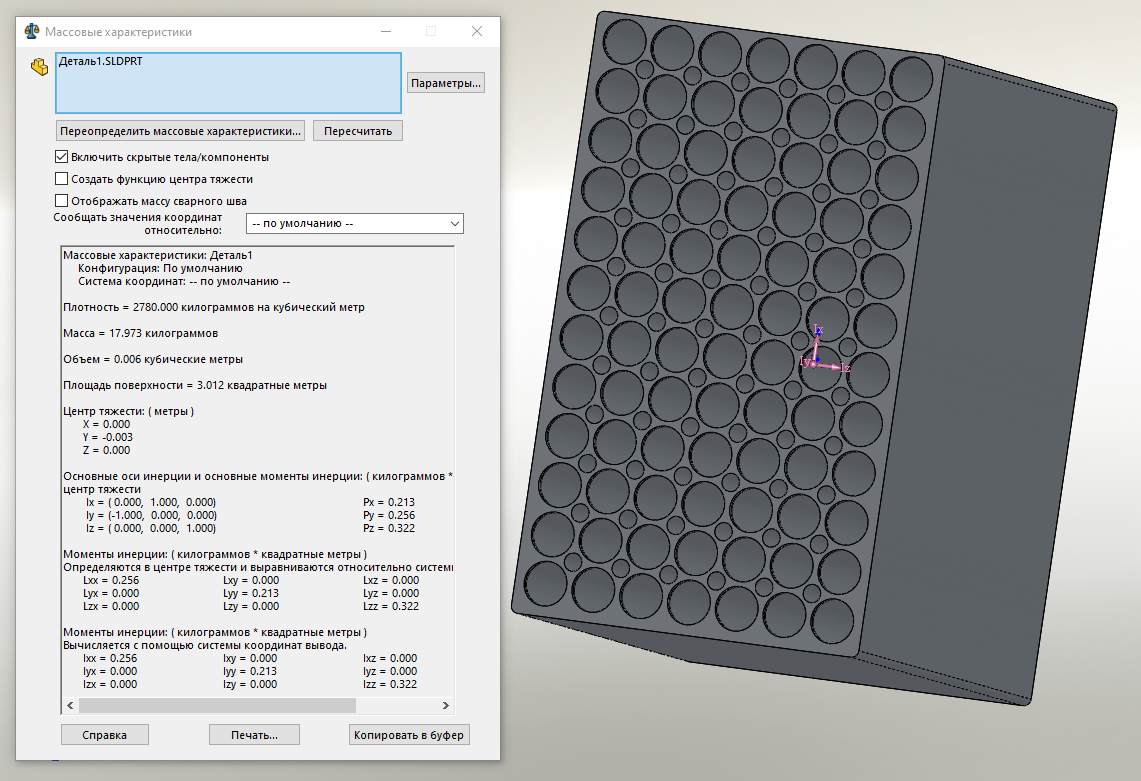Close the Массовые характеристики dialog
Screen dimensions: 1141x781
pyautogui.click(x=477, y=31)
